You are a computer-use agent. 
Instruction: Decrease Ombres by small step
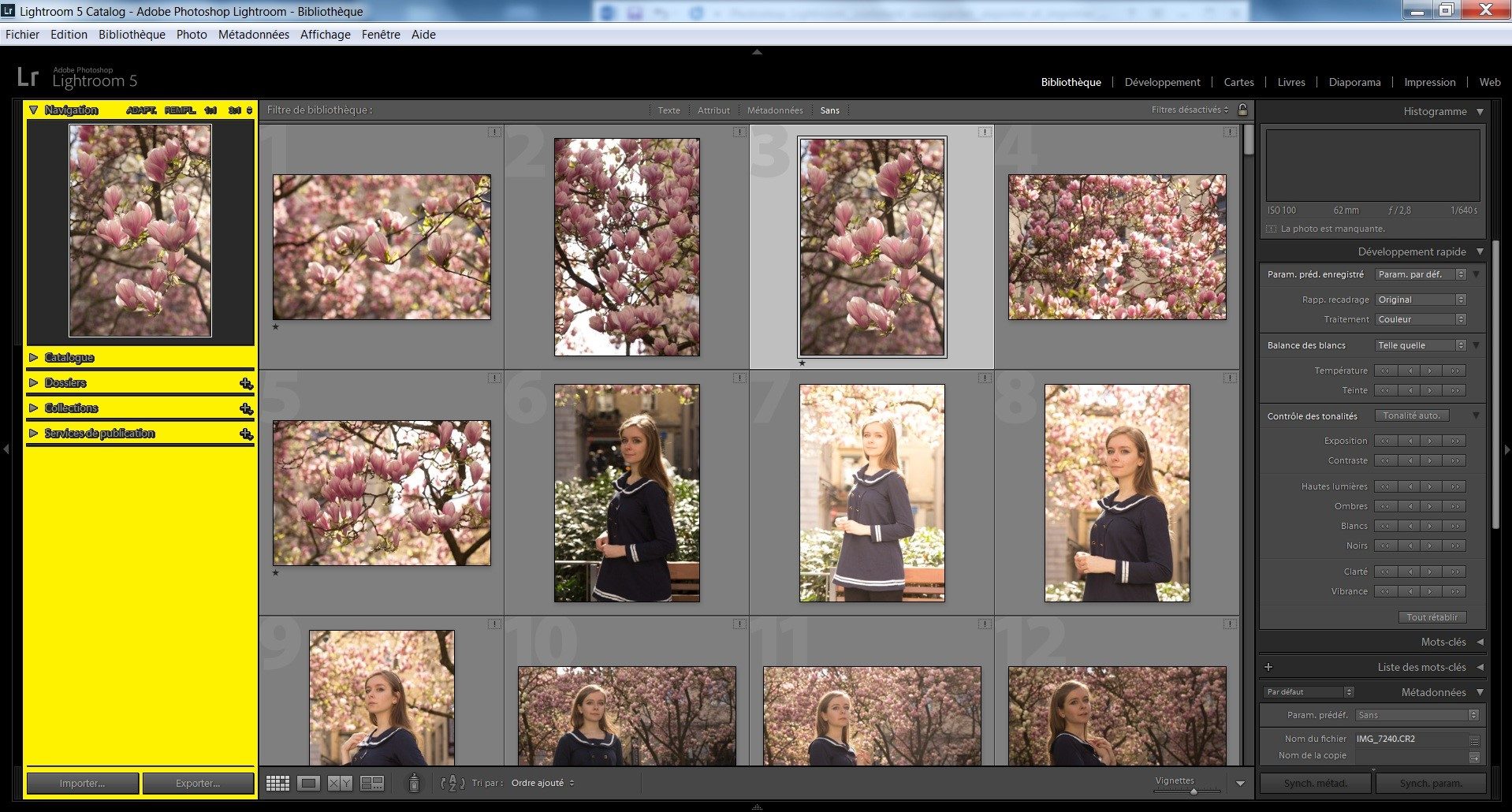pyautogui.click(x=1410, y=506)
